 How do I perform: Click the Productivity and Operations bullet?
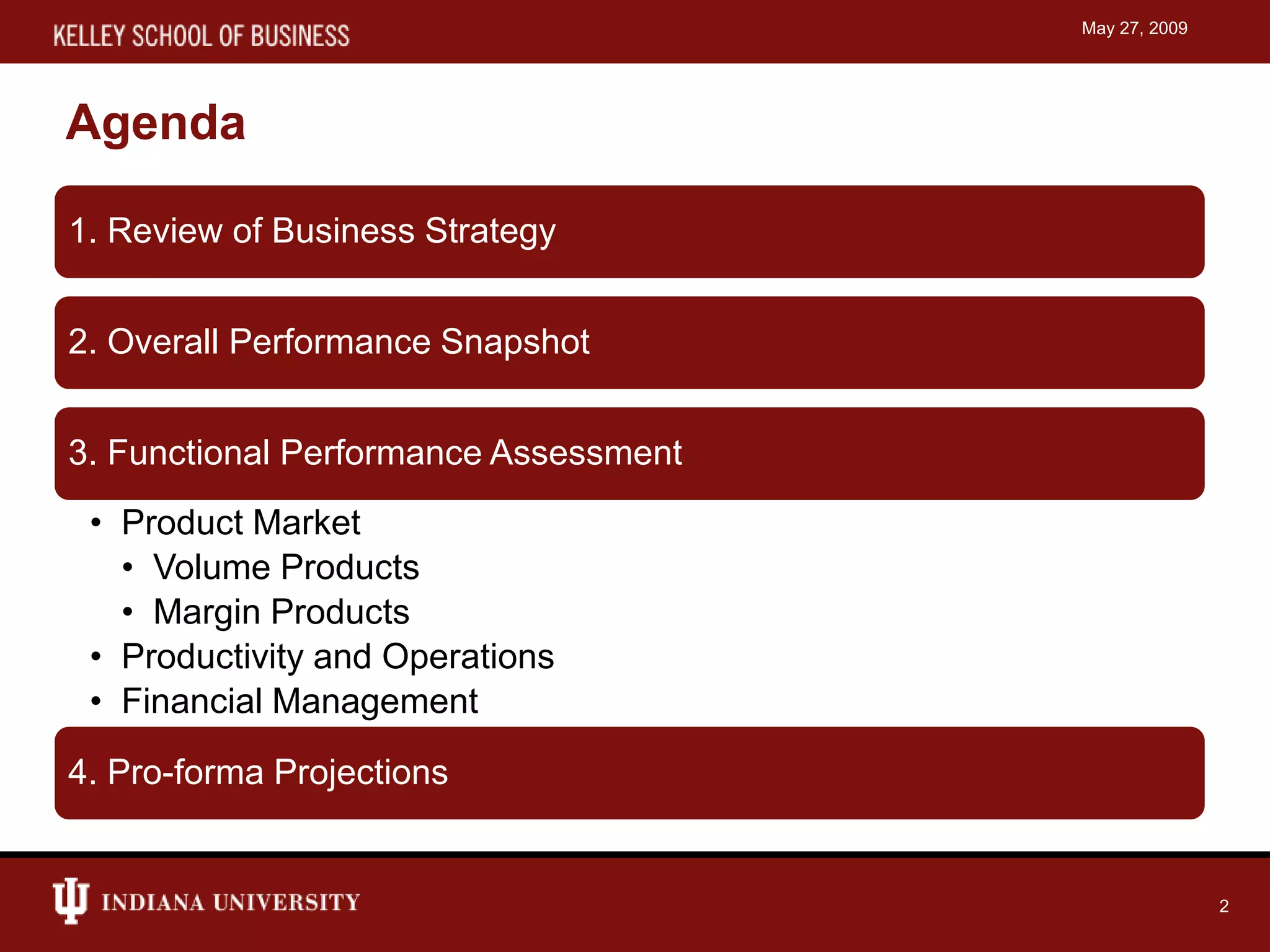click(x=337, y=656)
